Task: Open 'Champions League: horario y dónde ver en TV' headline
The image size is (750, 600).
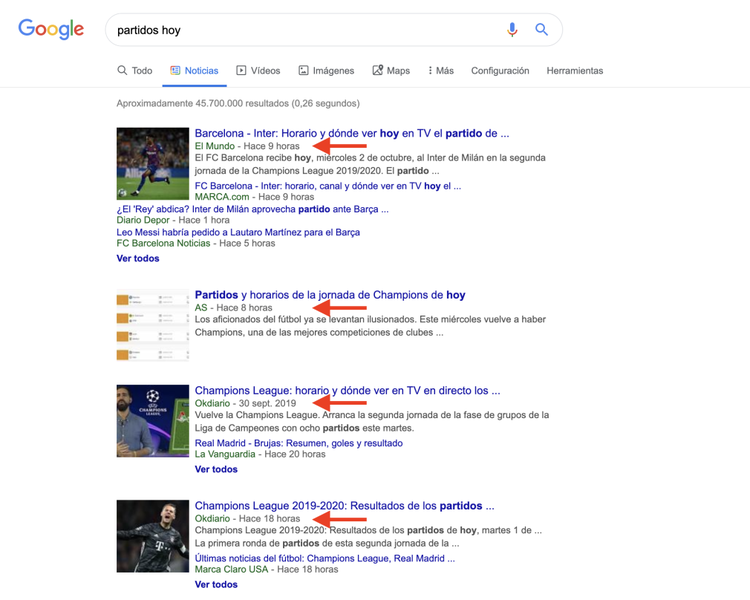Action: (347, 390)
